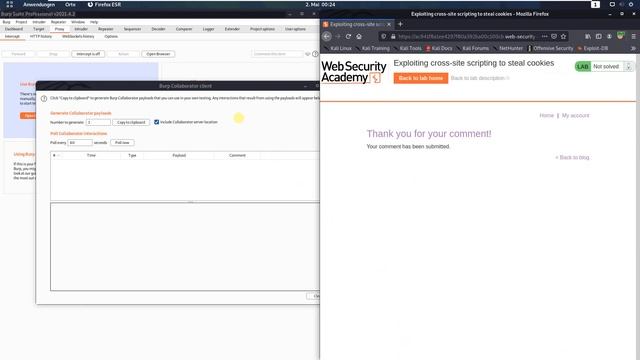Viewport: 640px width, 360px height.
Task: Close the Exploiting cross-site tab
Action: pos(389,24)
